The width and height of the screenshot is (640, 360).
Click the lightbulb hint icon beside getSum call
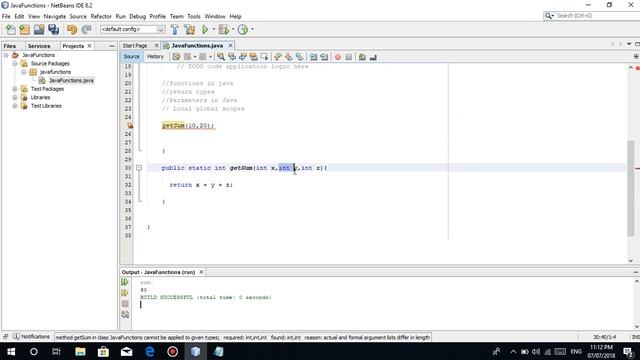130,126
